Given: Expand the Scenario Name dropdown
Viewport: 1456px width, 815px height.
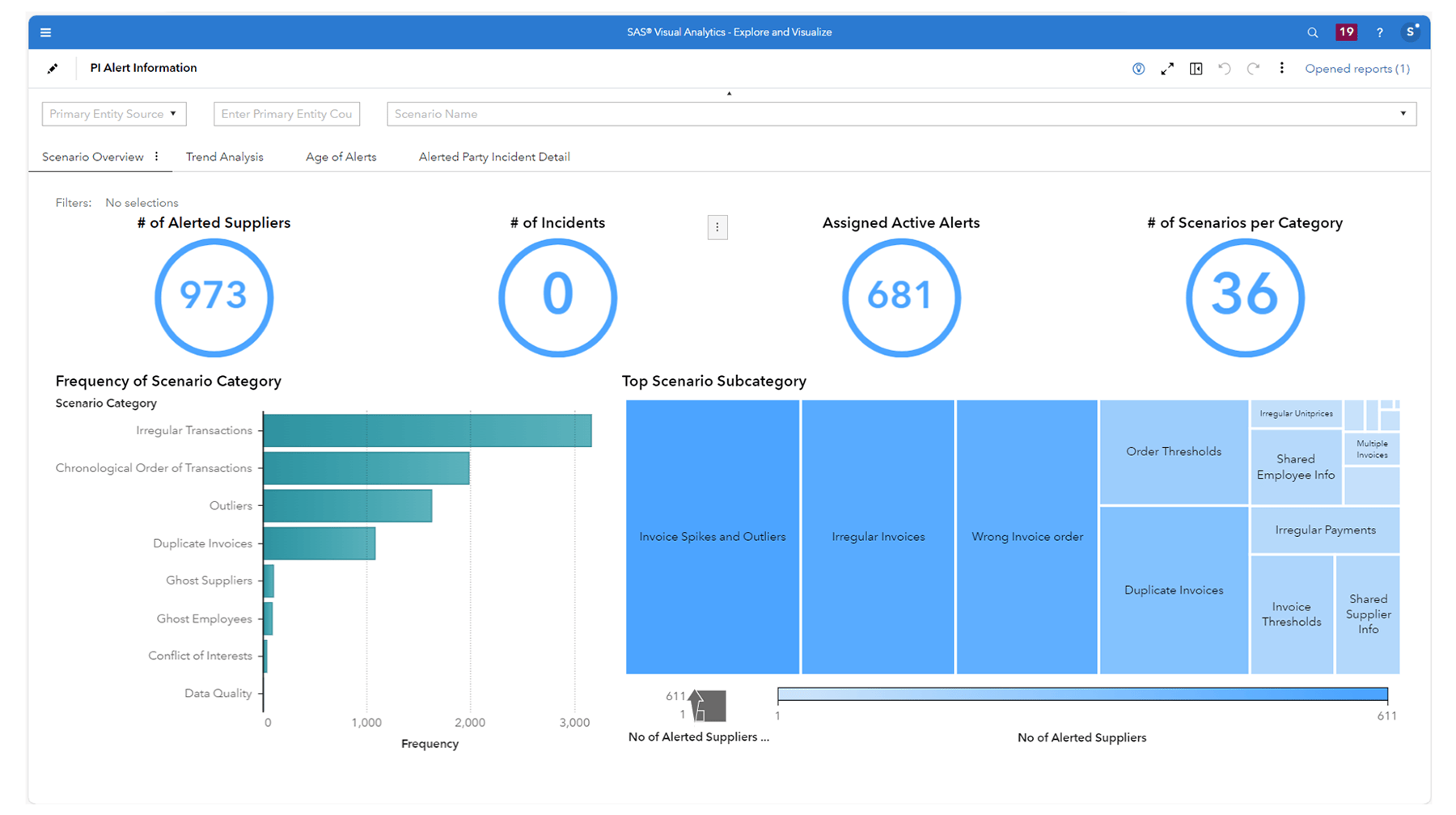Looking at the screenshot, I should [1403, 114].
